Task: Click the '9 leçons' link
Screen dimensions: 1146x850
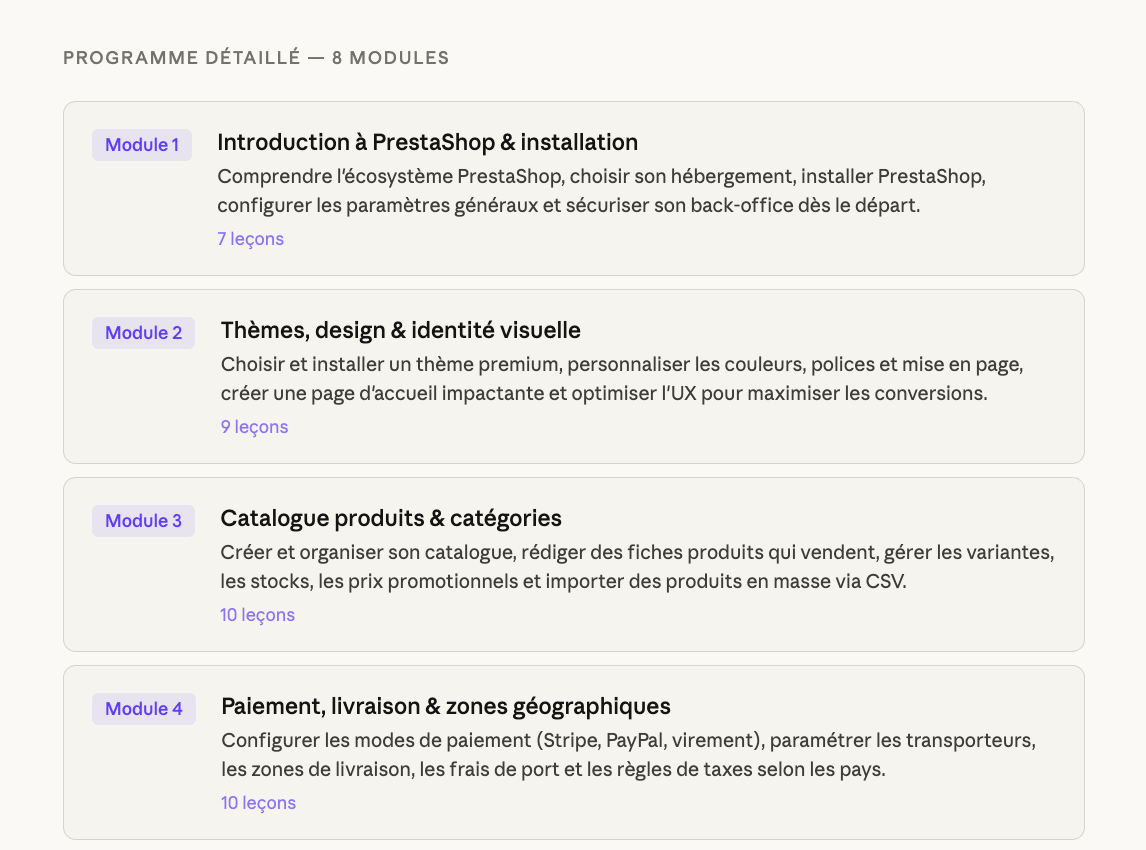Action: [x=254, y=427]
